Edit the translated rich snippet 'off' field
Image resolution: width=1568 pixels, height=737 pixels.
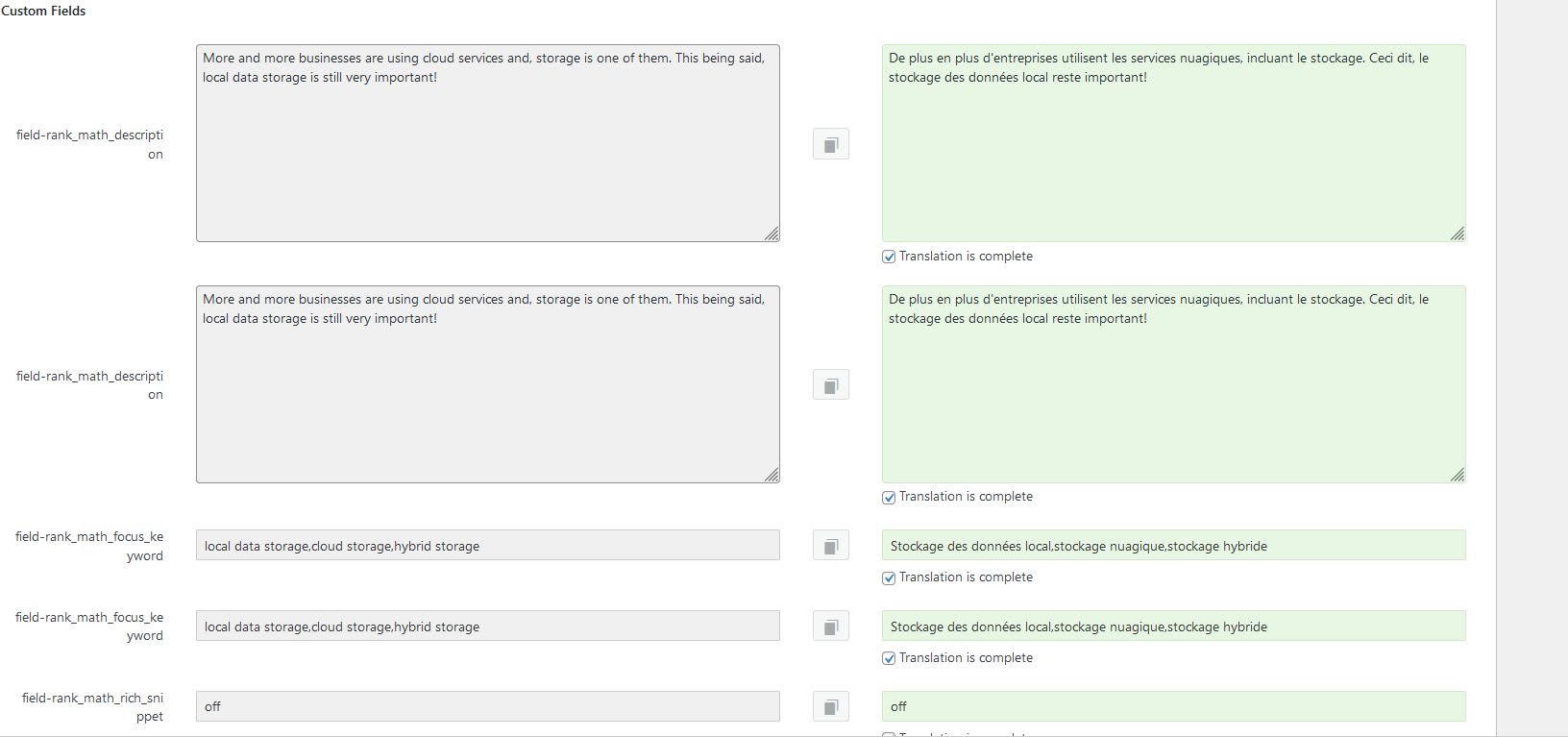click(x=1173, y=706)
